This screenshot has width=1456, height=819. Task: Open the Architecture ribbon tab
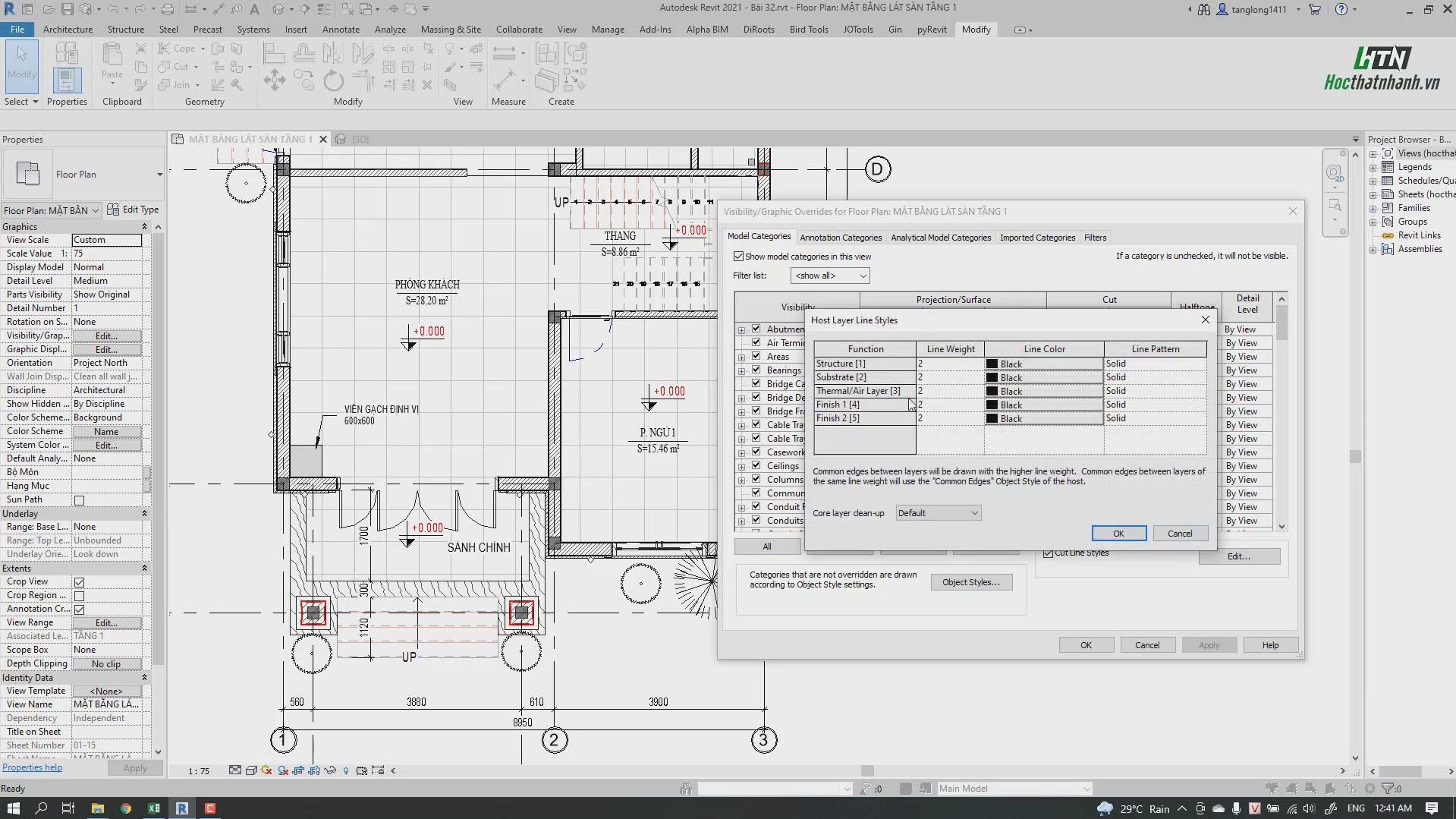pos(68,30)
